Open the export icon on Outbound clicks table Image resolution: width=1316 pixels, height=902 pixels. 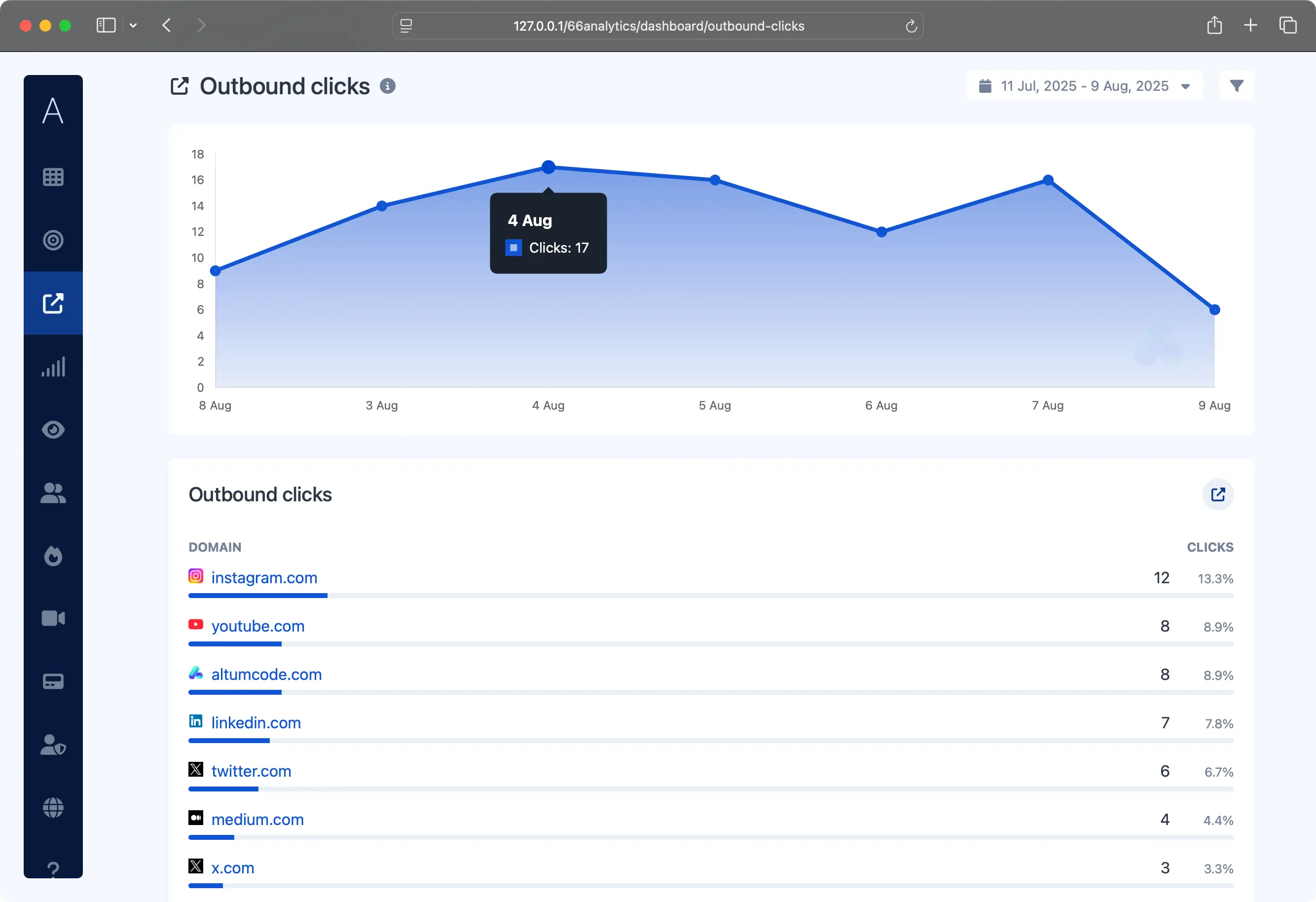[x=1218, y=494]
